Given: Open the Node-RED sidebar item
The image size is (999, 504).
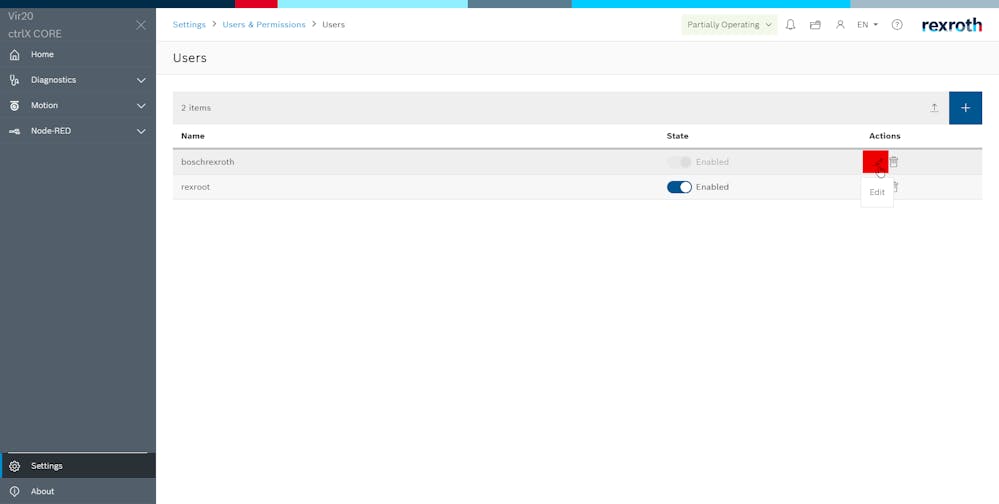Looking at the screenshot, I should pyautogui.click(x=78, y=131).
